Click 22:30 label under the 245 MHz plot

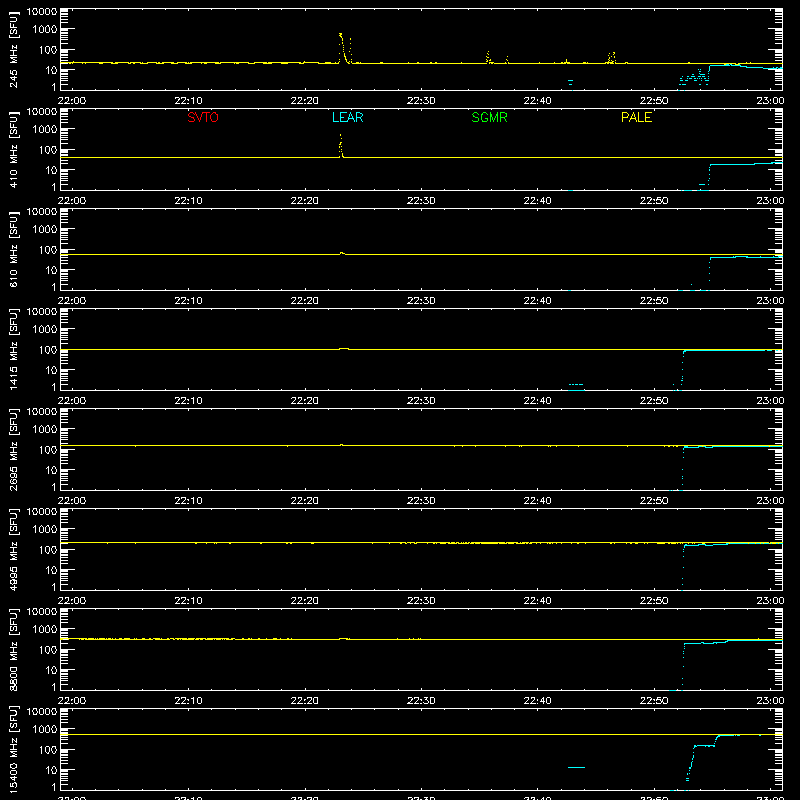click(421, 101)
